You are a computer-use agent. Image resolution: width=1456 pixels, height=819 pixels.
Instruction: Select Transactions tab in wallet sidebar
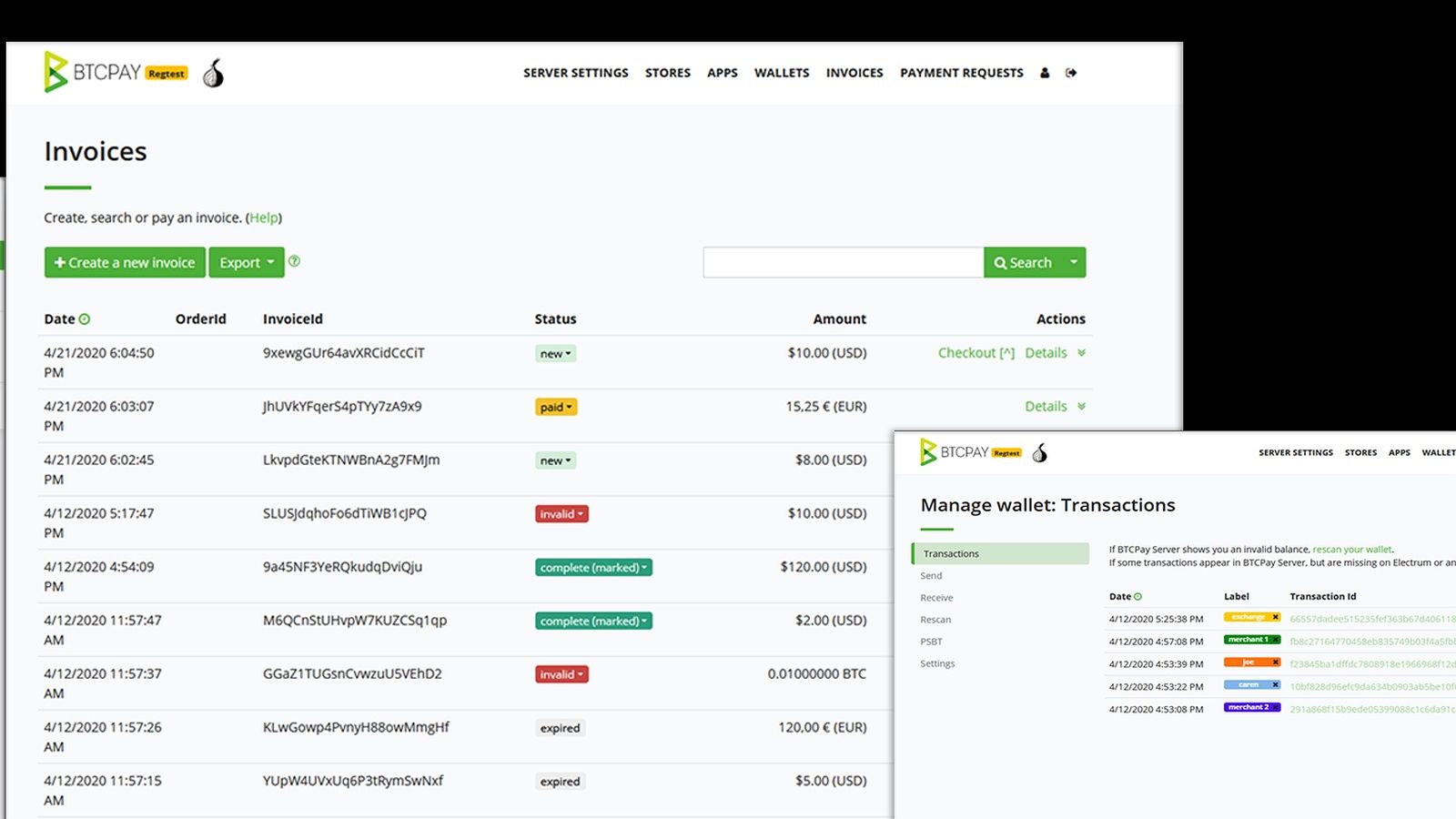point(1000,553)
